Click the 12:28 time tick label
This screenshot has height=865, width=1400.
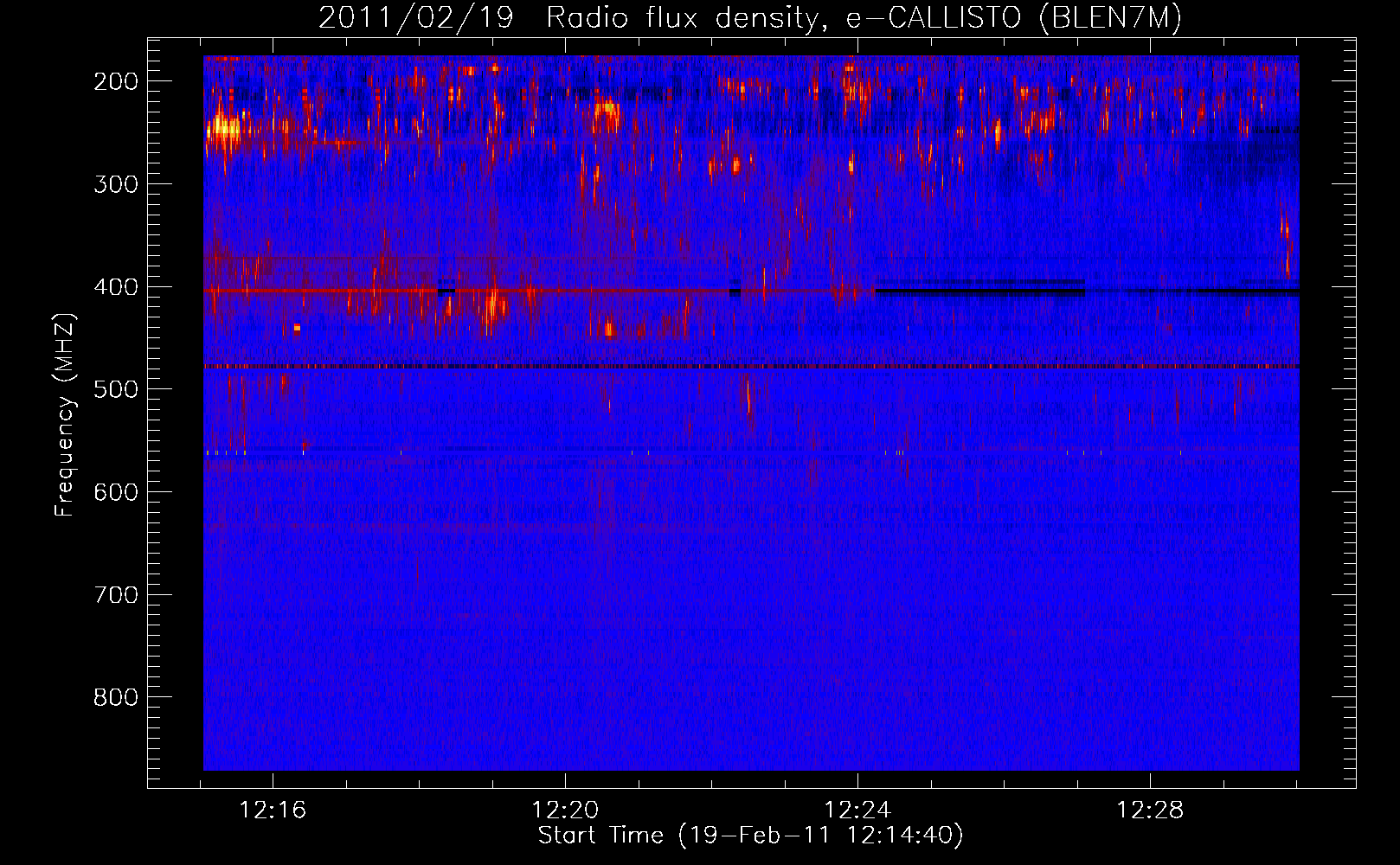(1151, 811)
